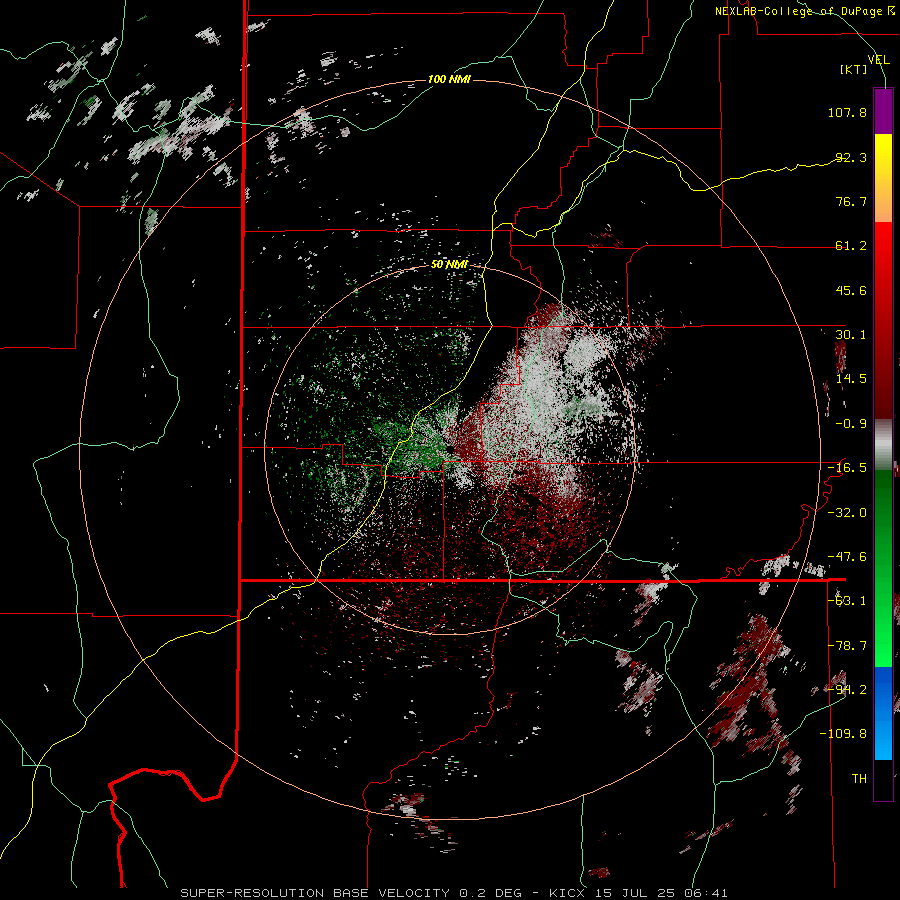
Task: Click the -16.5 velocity scale value
Action: 847,468
